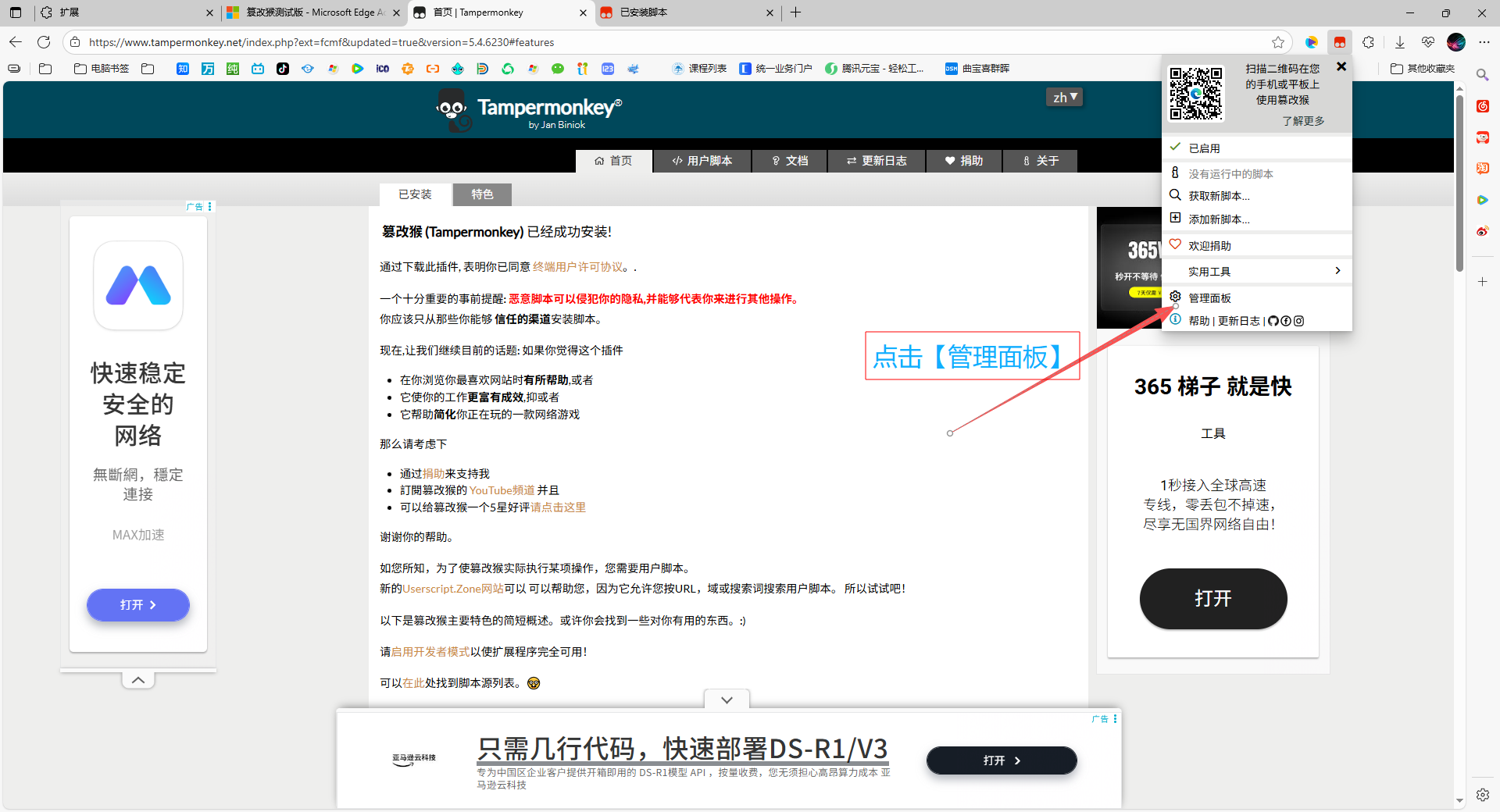Click the Tampermonkey extension icon in the toolbar
This screenshot has height=812, width=1500.
1341,42
